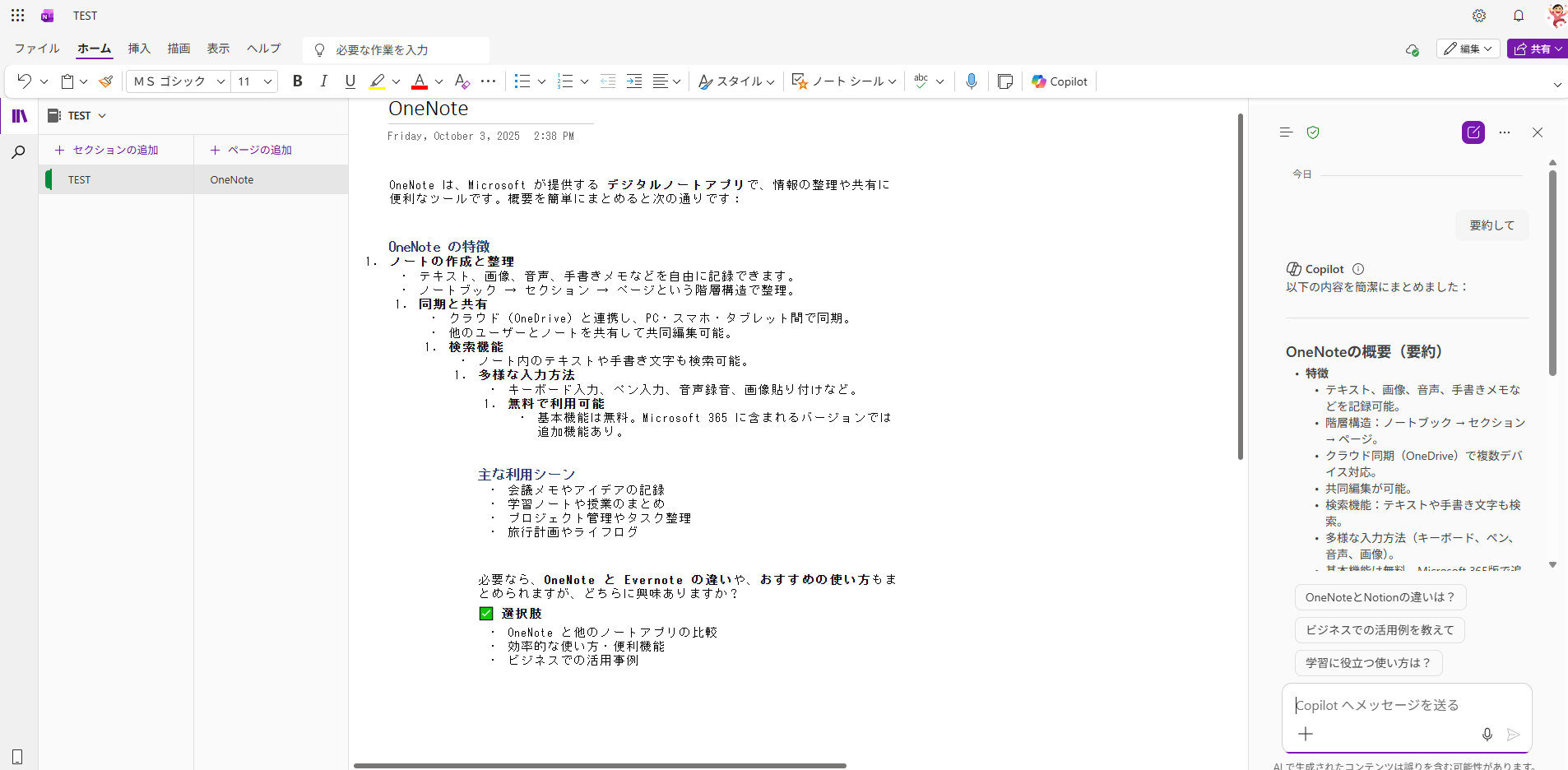Click the Dictate microphone icon in ribbon

click(x=971, y=81)
